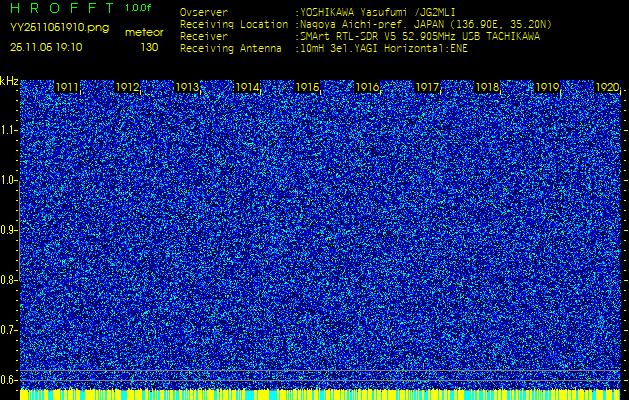Click the 0.9 frequency axis label
Viewport: 629px width, 400px height.
pos(9,230)
